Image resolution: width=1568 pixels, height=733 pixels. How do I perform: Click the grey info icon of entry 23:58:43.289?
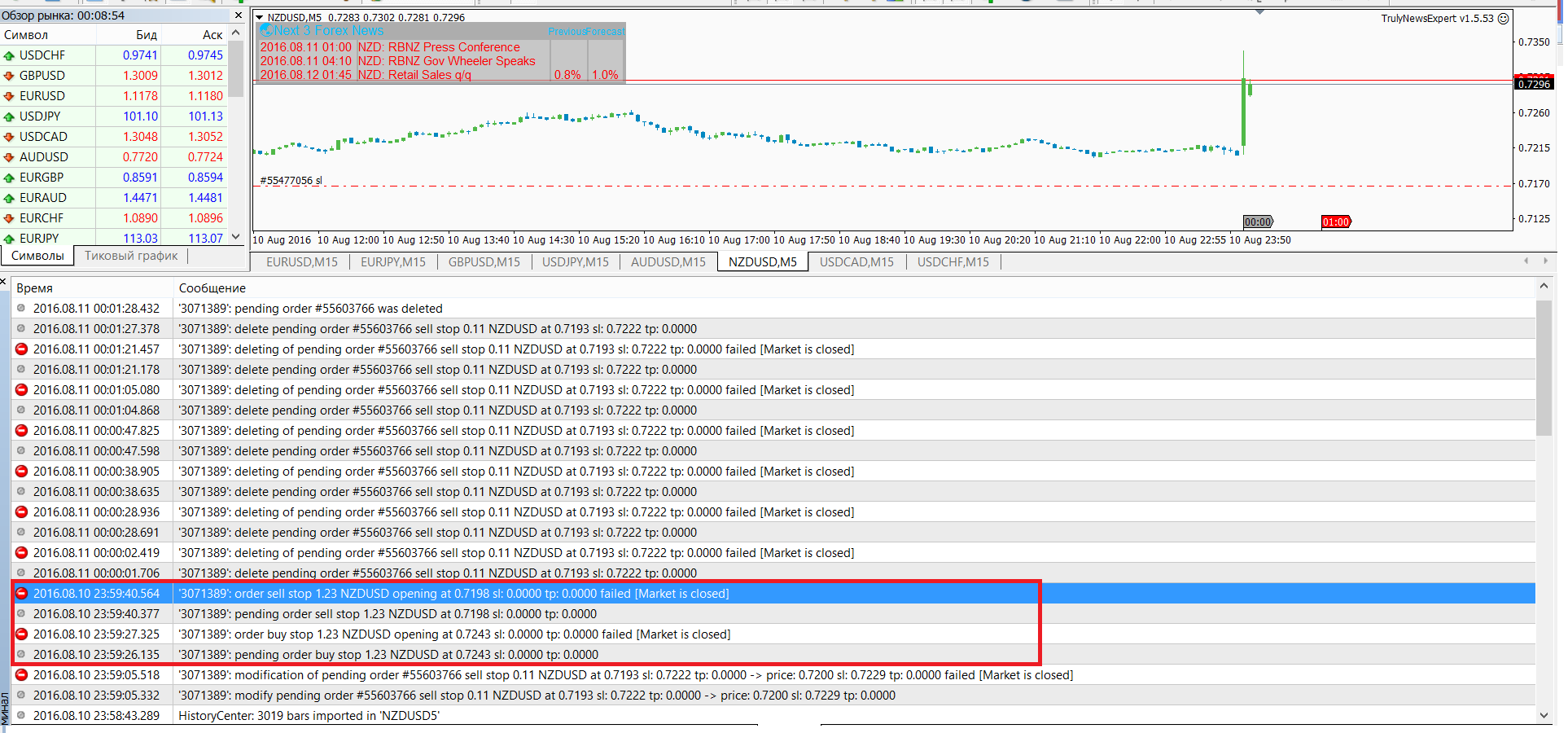(x=21, y=715)
